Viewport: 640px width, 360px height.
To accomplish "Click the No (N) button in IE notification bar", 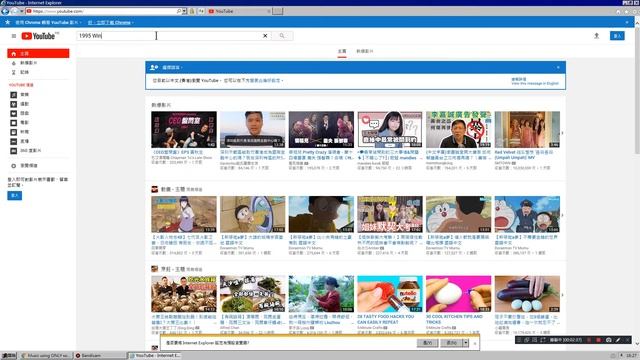I will pyautogui.click(x=451, y=343).
